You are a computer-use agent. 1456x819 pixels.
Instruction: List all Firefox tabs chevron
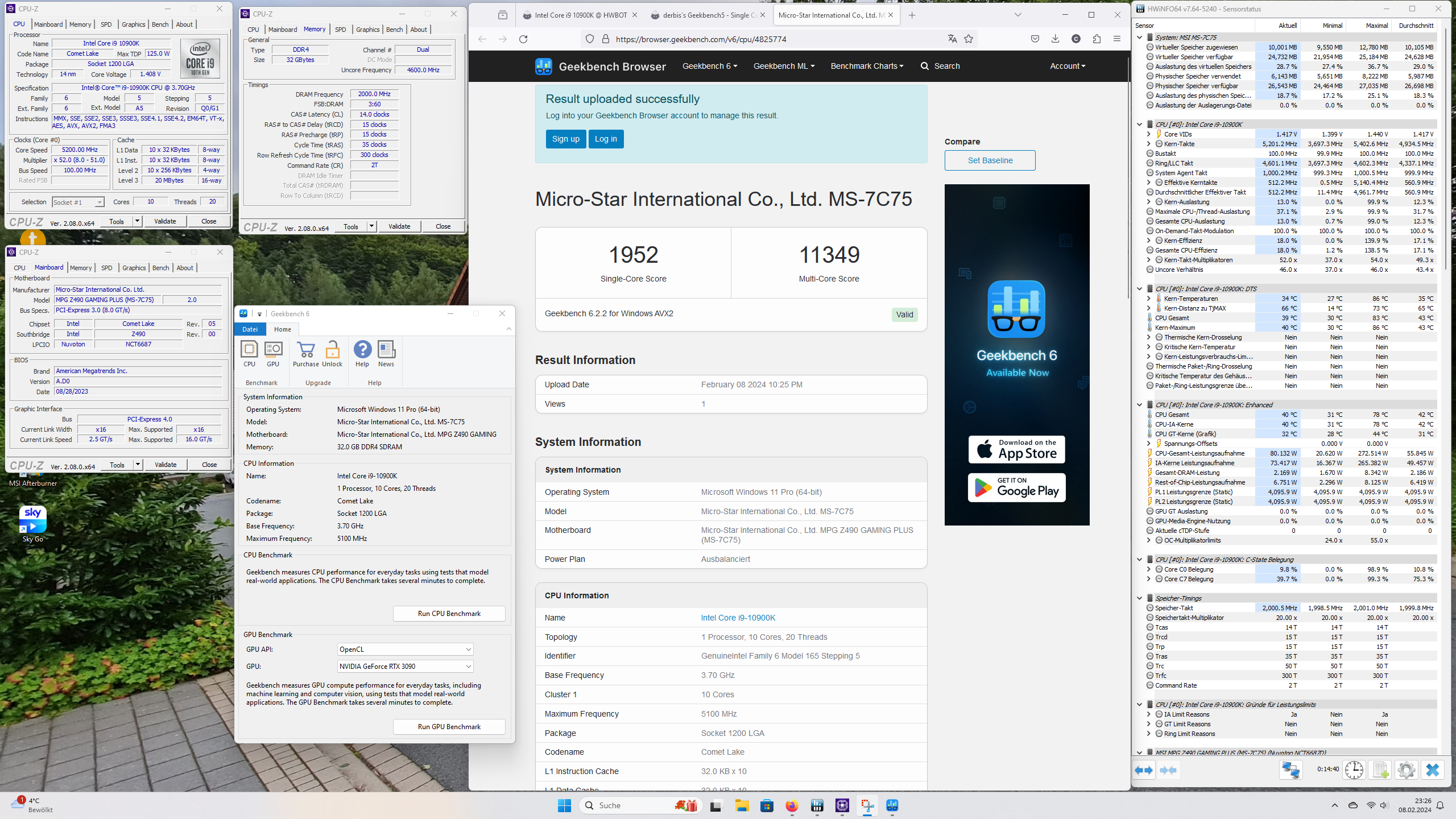(1018, 15)
